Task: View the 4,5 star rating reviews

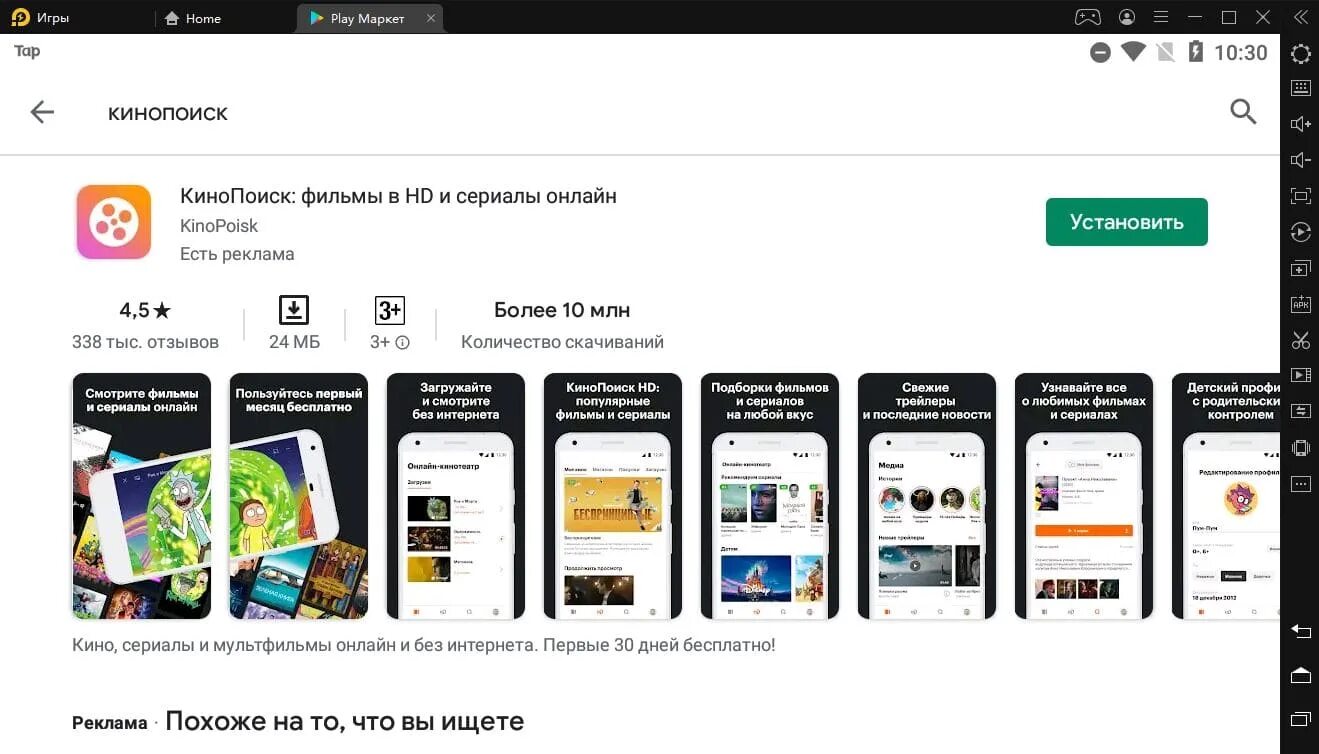Action: coord(145,310)
